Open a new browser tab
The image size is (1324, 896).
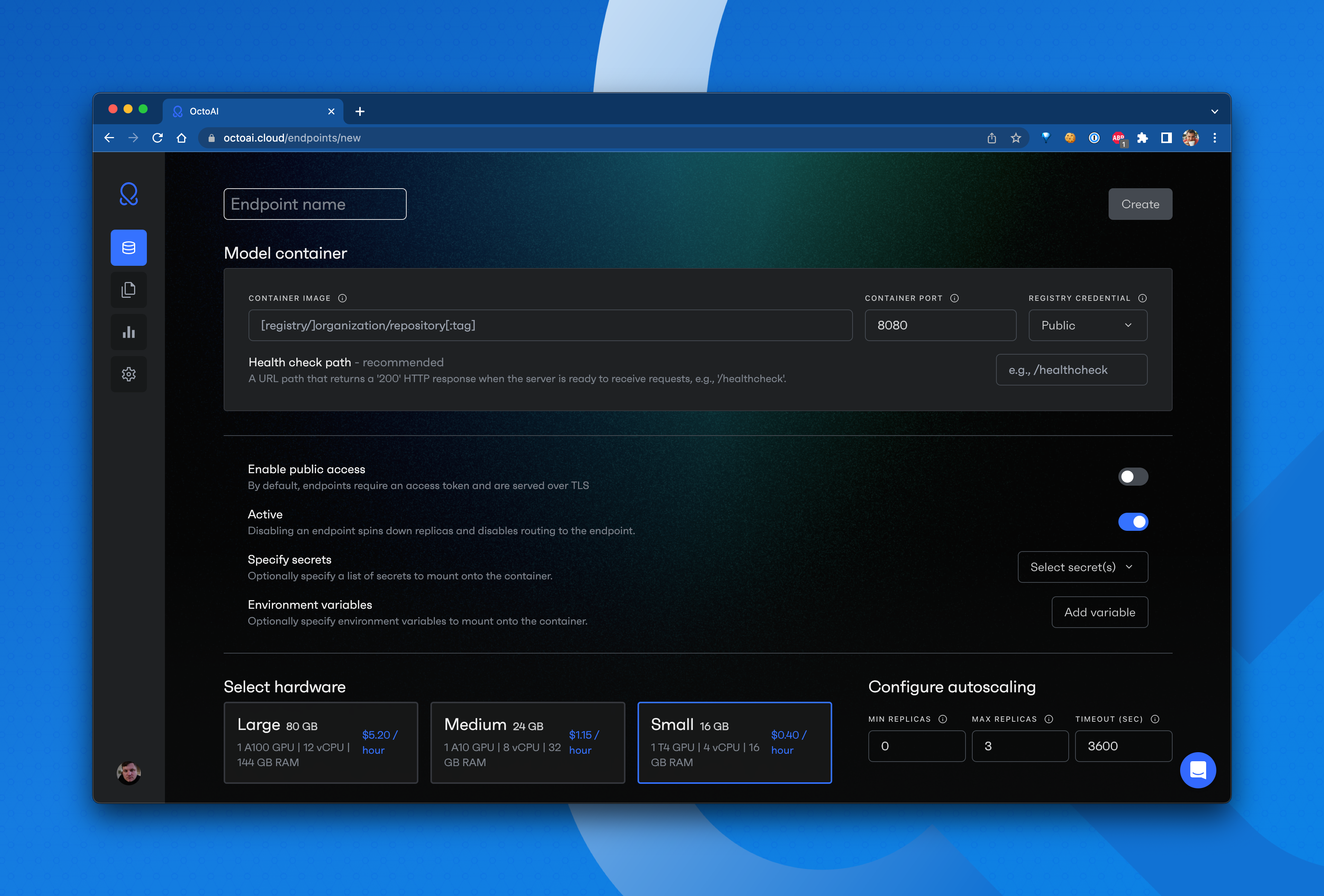360,112
